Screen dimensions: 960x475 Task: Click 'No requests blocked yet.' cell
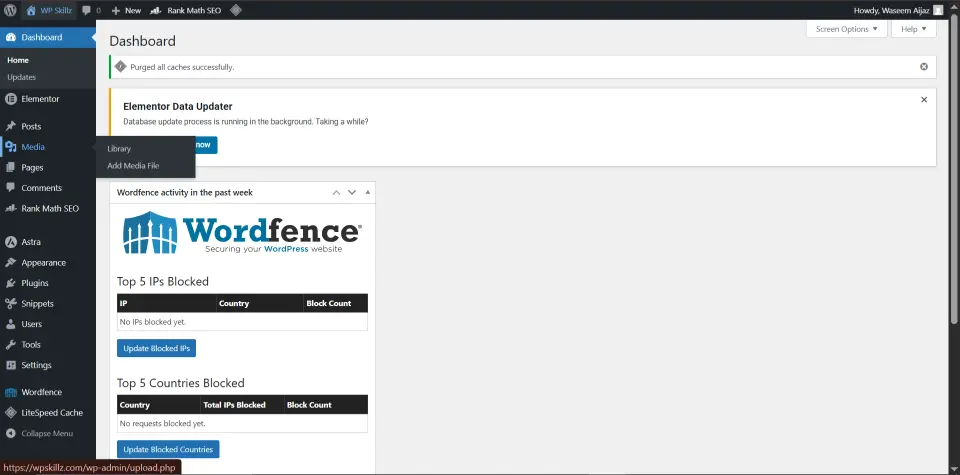click(x=242, y=423)
